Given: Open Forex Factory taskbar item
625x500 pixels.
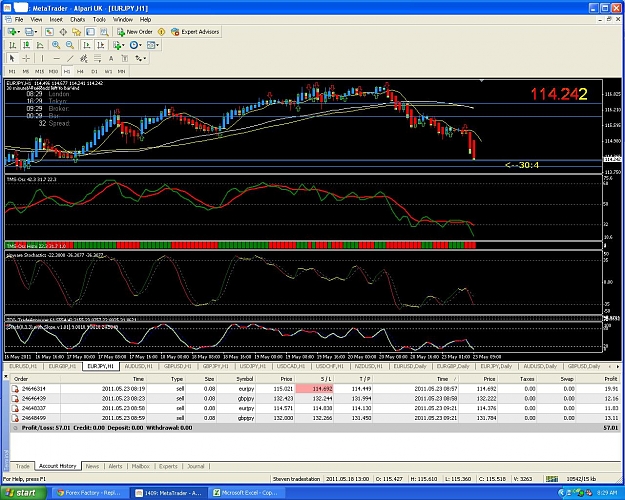Looking at the screenshot, I should tap(90, 493).
